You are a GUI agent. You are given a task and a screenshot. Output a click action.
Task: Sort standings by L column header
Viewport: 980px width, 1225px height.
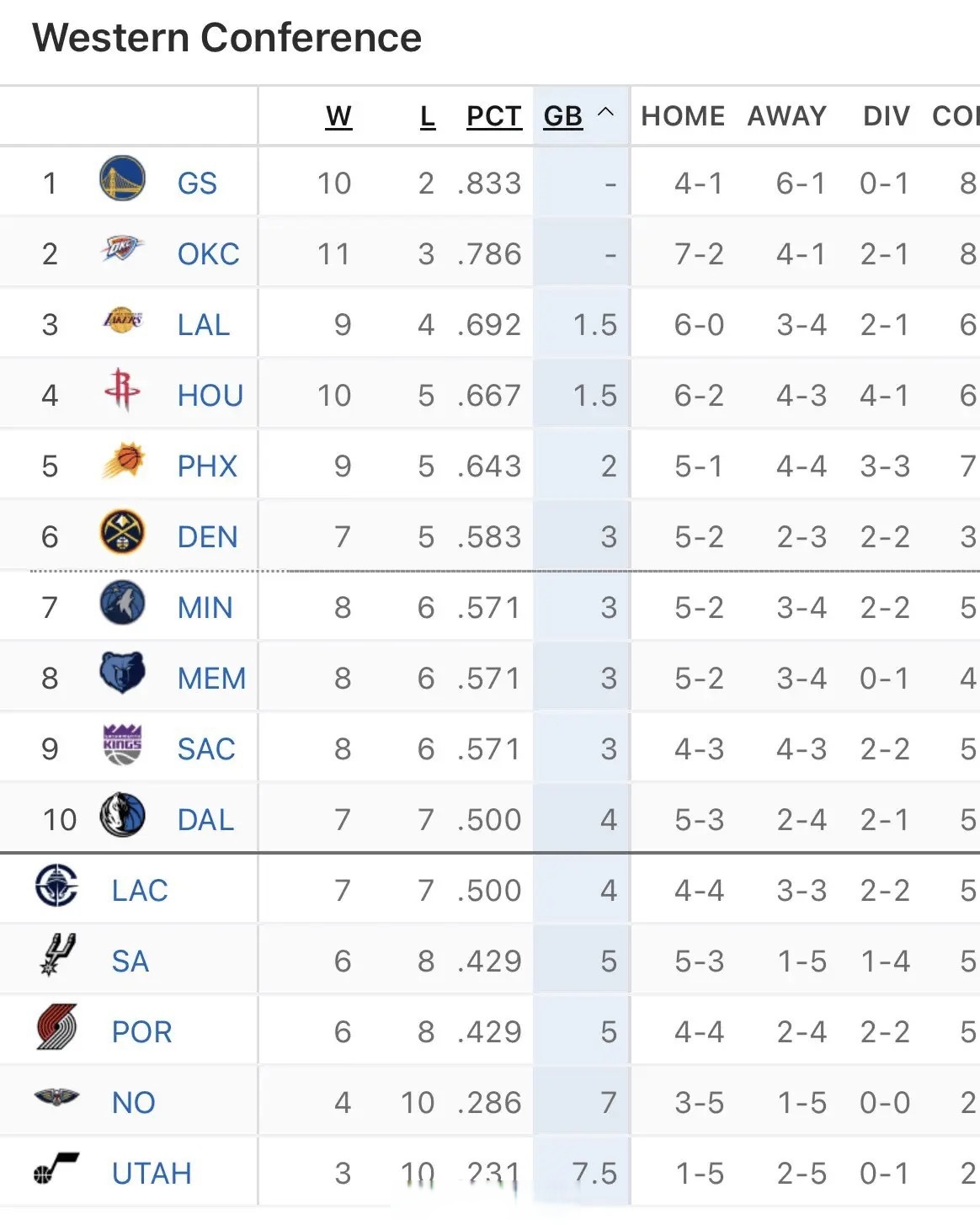(428, 116)
